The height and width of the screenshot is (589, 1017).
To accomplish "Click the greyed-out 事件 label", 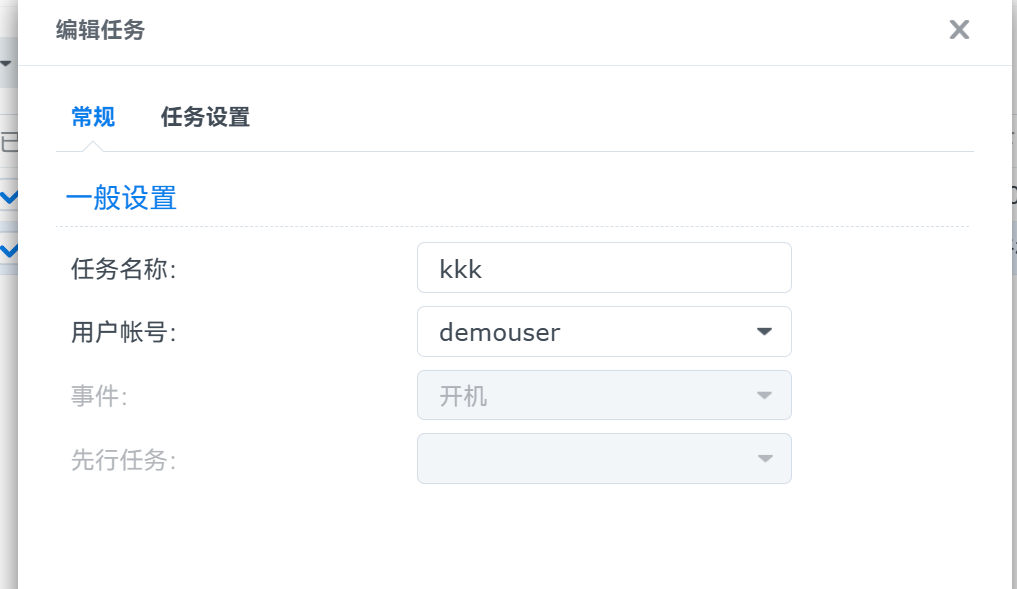I will (99, 397).
